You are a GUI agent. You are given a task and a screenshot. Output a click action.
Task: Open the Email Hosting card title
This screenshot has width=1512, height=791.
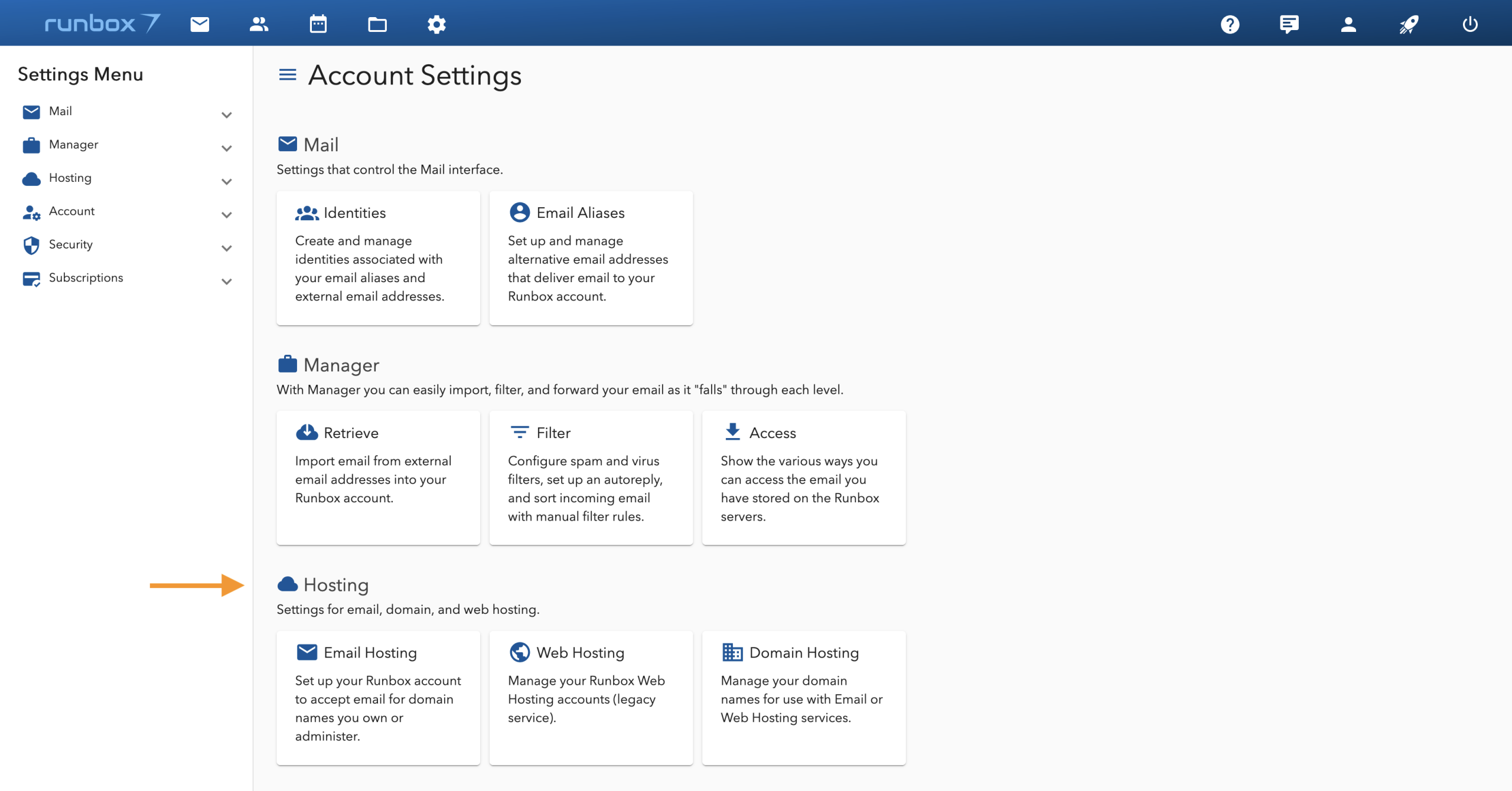tap(370, 652)
